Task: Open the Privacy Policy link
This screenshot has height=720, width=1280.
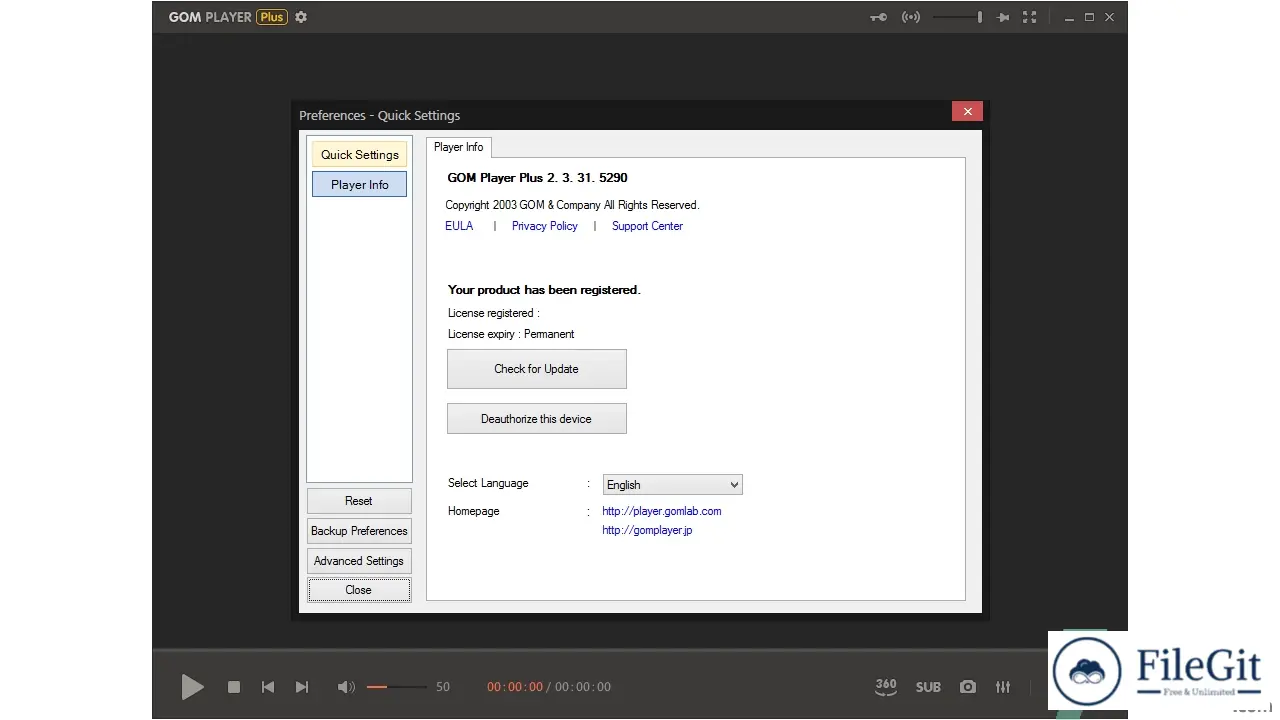Action: [545, 226]
